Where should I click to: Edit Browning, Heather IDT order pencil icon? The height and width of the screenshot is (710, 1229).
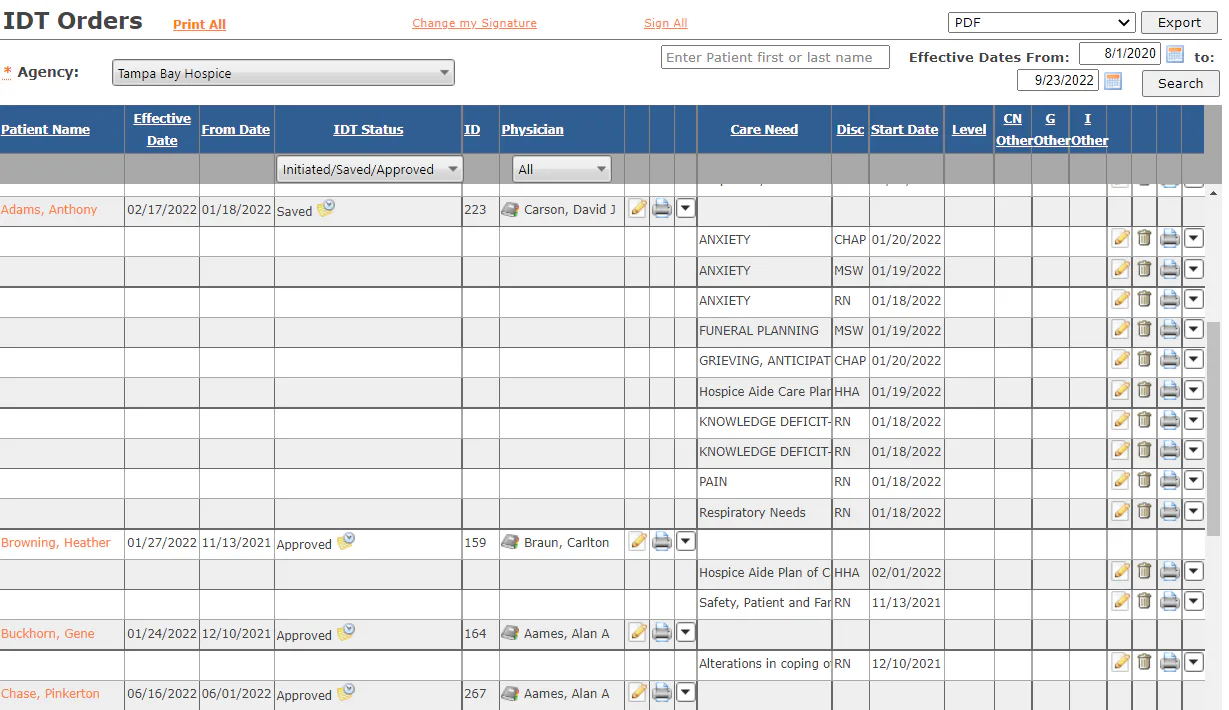coord(637,542)
